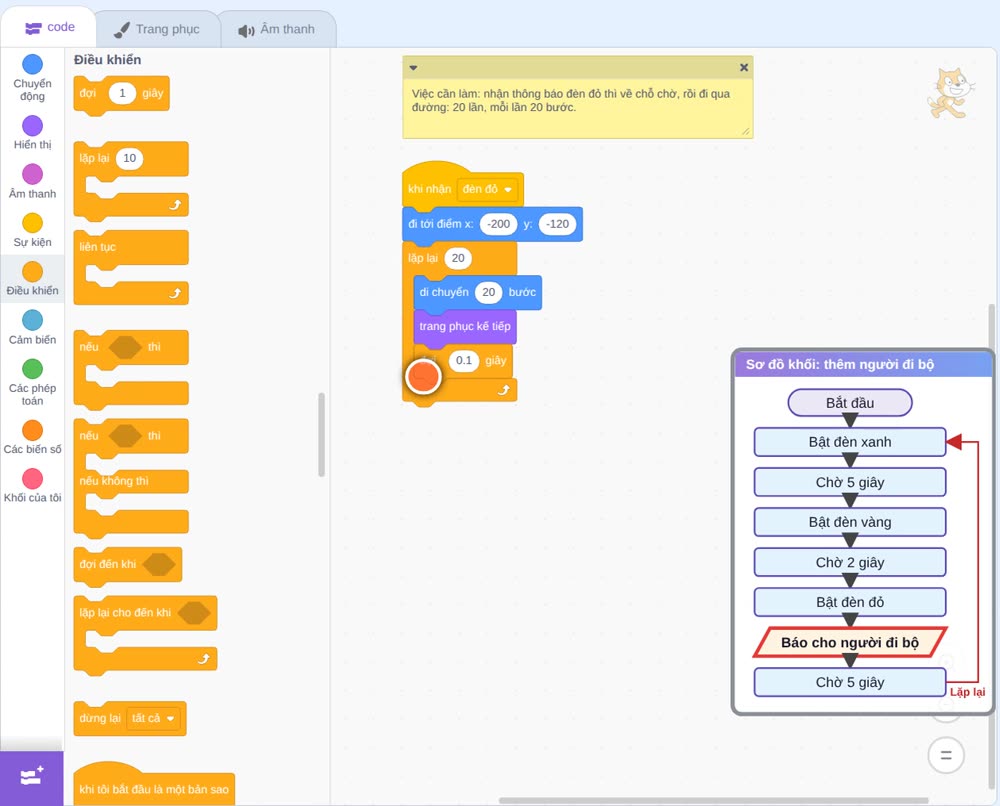1000x806 pixels.
Task: Open the Các phép toán category
Action: (x=33, y=383)
